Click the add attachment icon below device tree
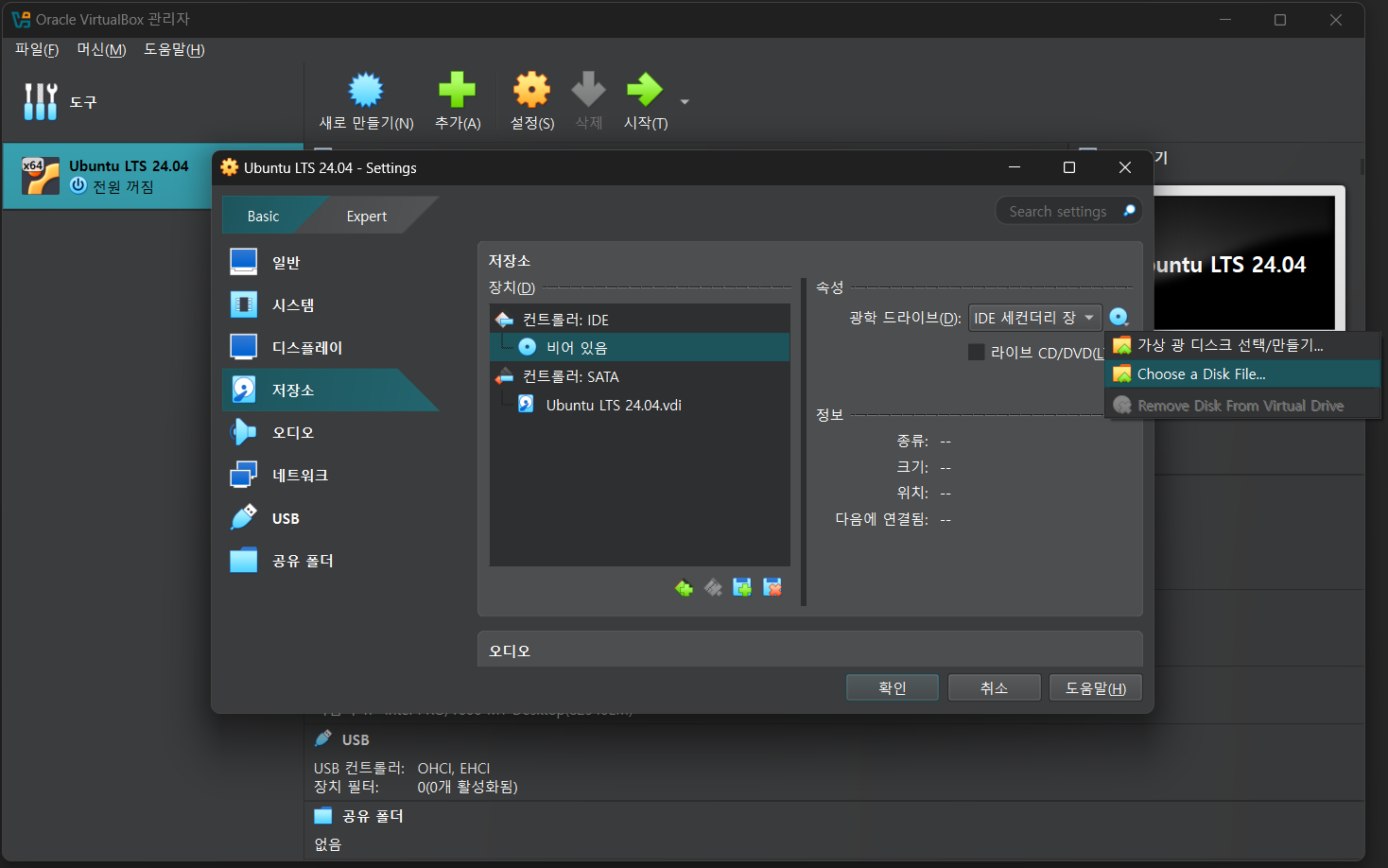The image size is (1388, 868). (x=742, y=588)
